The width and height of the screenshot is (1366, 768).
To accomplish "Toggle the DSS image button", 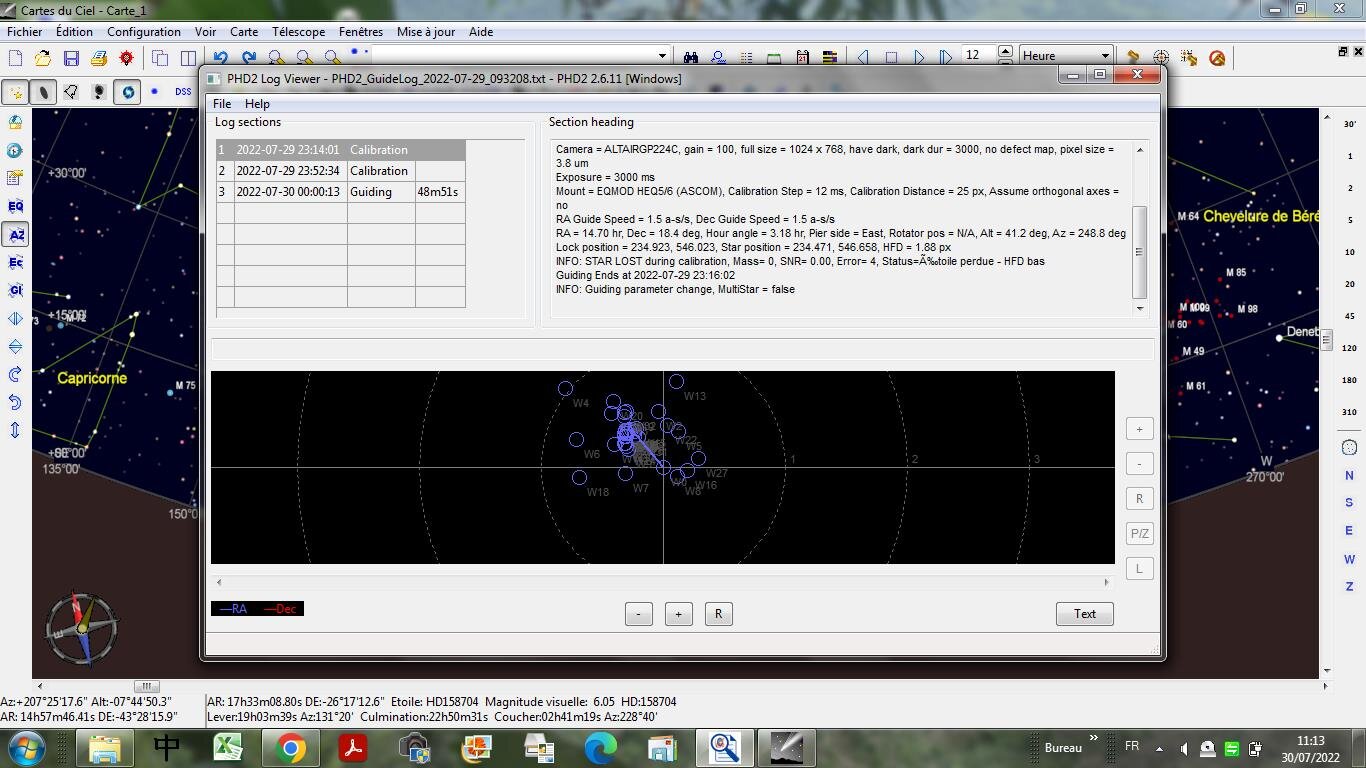I will pos(183,92).
